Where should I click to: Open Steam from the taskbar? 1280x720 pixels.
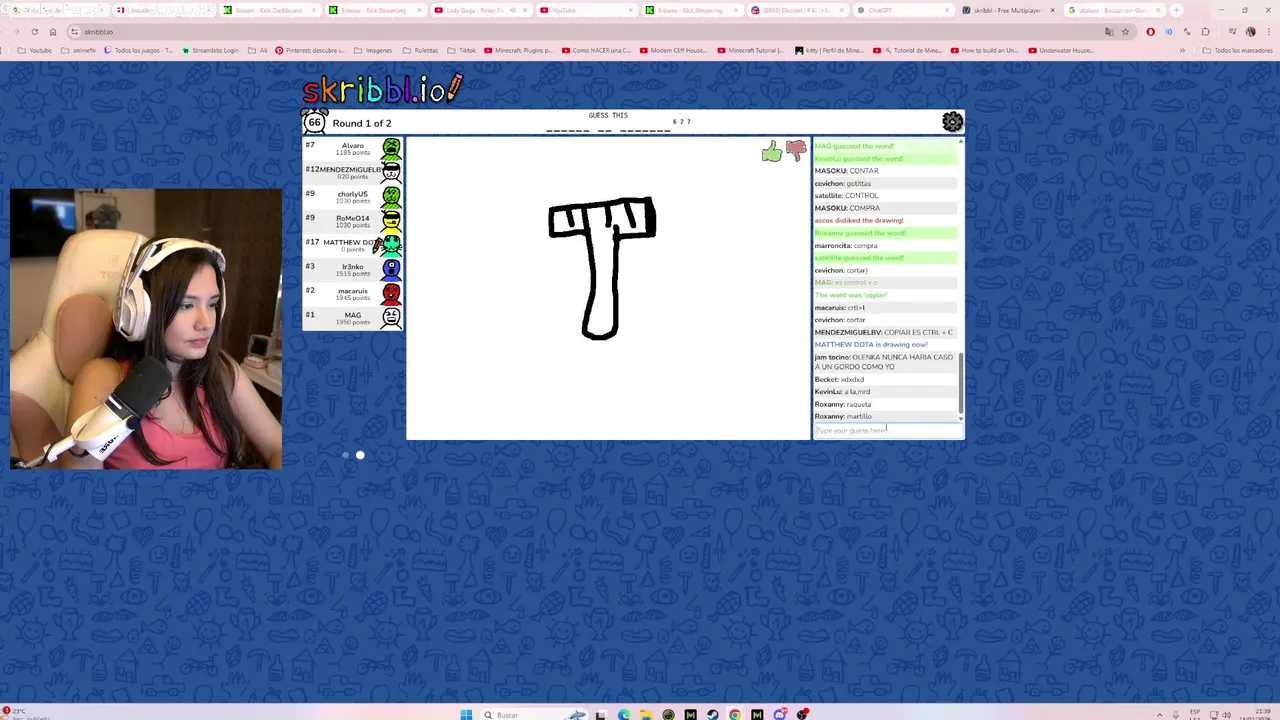pos(713,714)
